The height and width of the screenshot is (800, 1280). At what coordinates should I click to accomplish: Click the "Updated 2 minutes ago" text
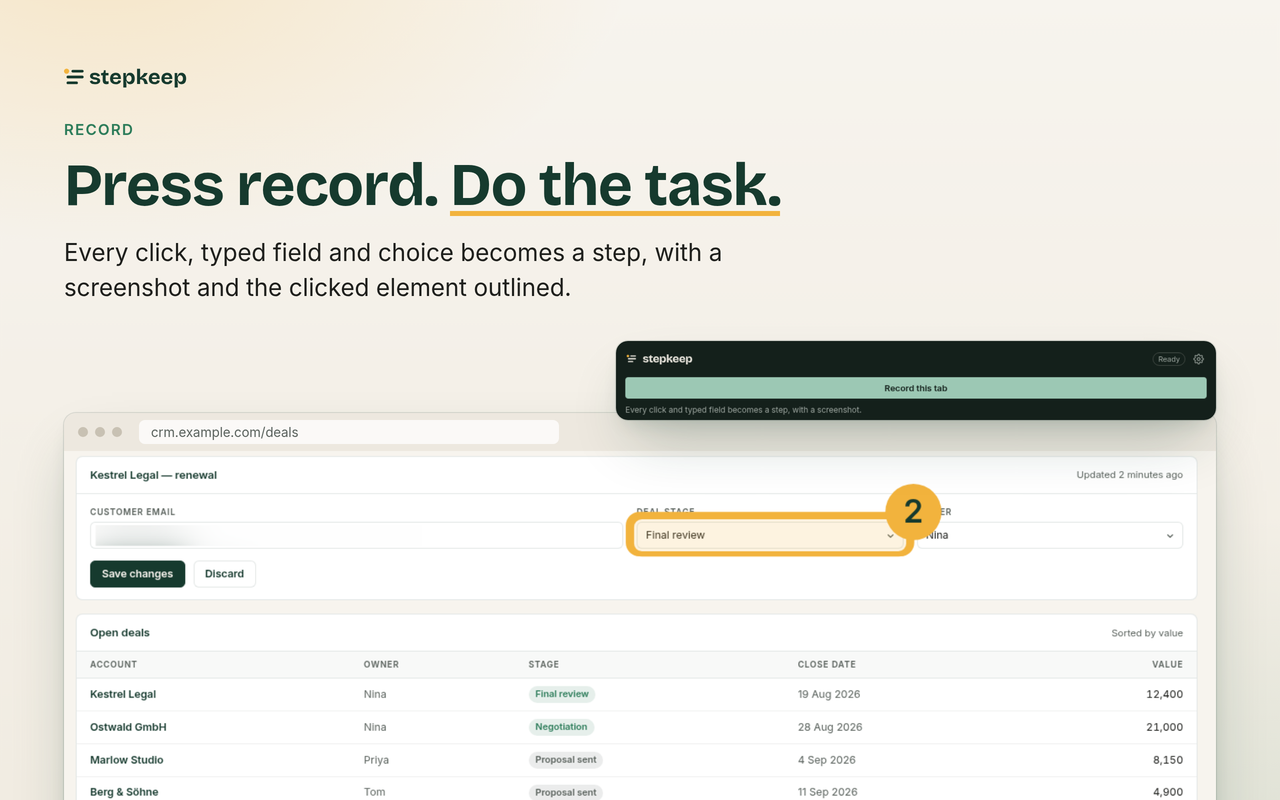click(1129, 475)
